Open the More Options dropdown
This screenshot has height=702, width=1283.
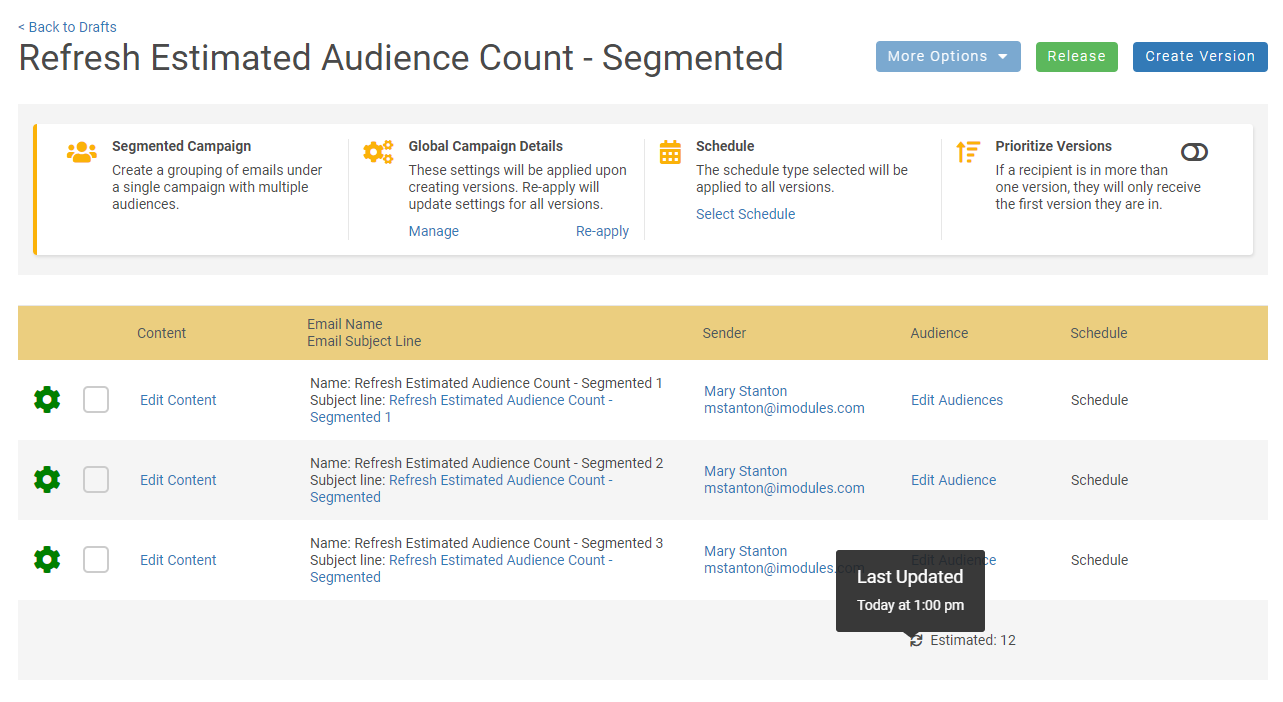pyautogui.click(x=947, y=57)
